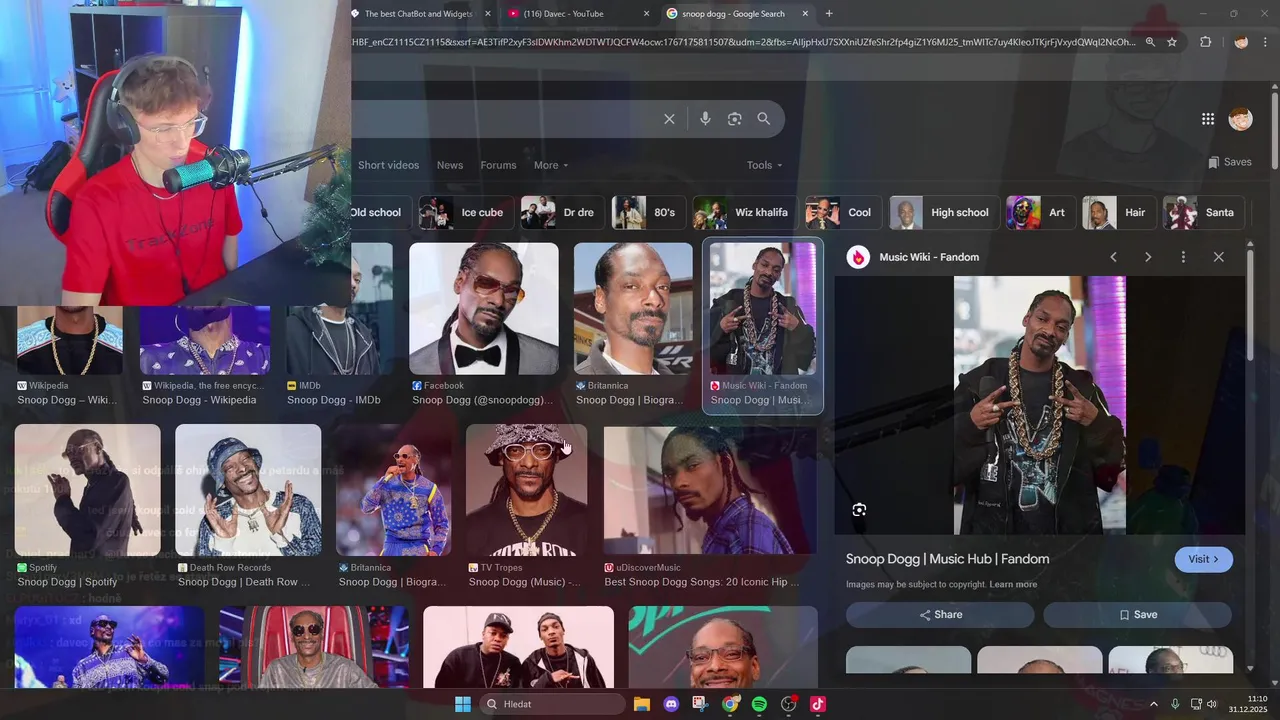Show hidden system tray icons
The image size is (1280, 720).
pos(1153,704)
